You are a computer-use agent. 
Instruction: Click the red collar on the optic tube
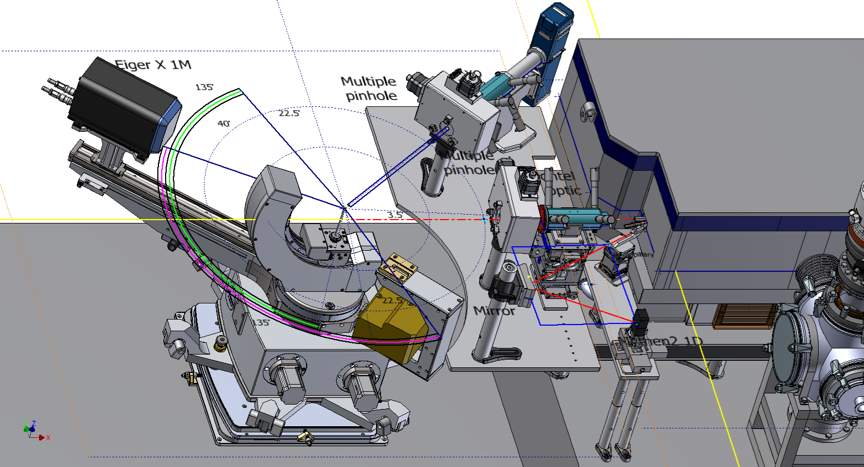(543, 218)
